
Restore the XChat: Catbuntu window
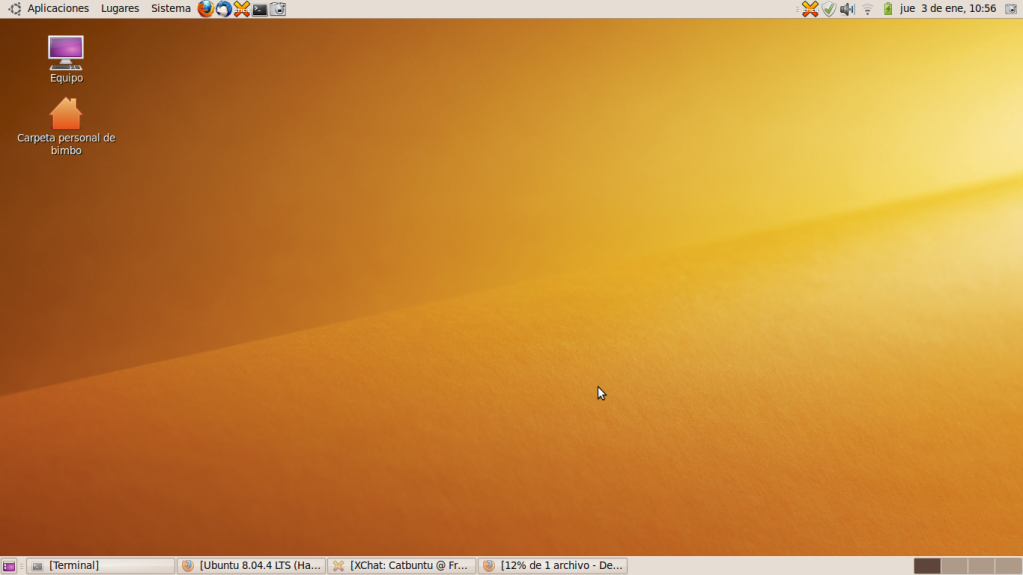point(402,566)
